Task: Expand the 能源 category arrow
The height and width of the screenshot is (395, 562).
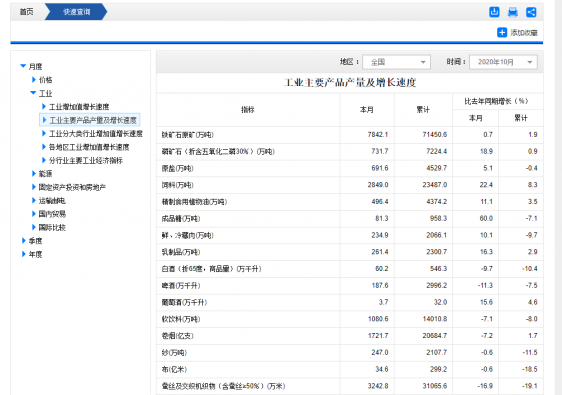Action: coord(34,173)
